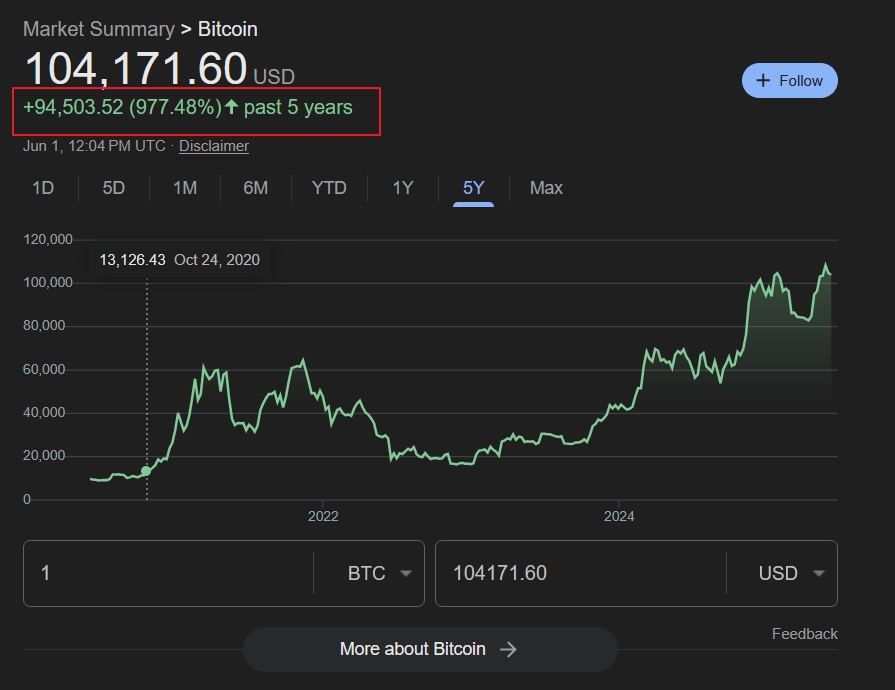Click the +94,503.52 (977.48%) change text

click(x=122, y=107)
